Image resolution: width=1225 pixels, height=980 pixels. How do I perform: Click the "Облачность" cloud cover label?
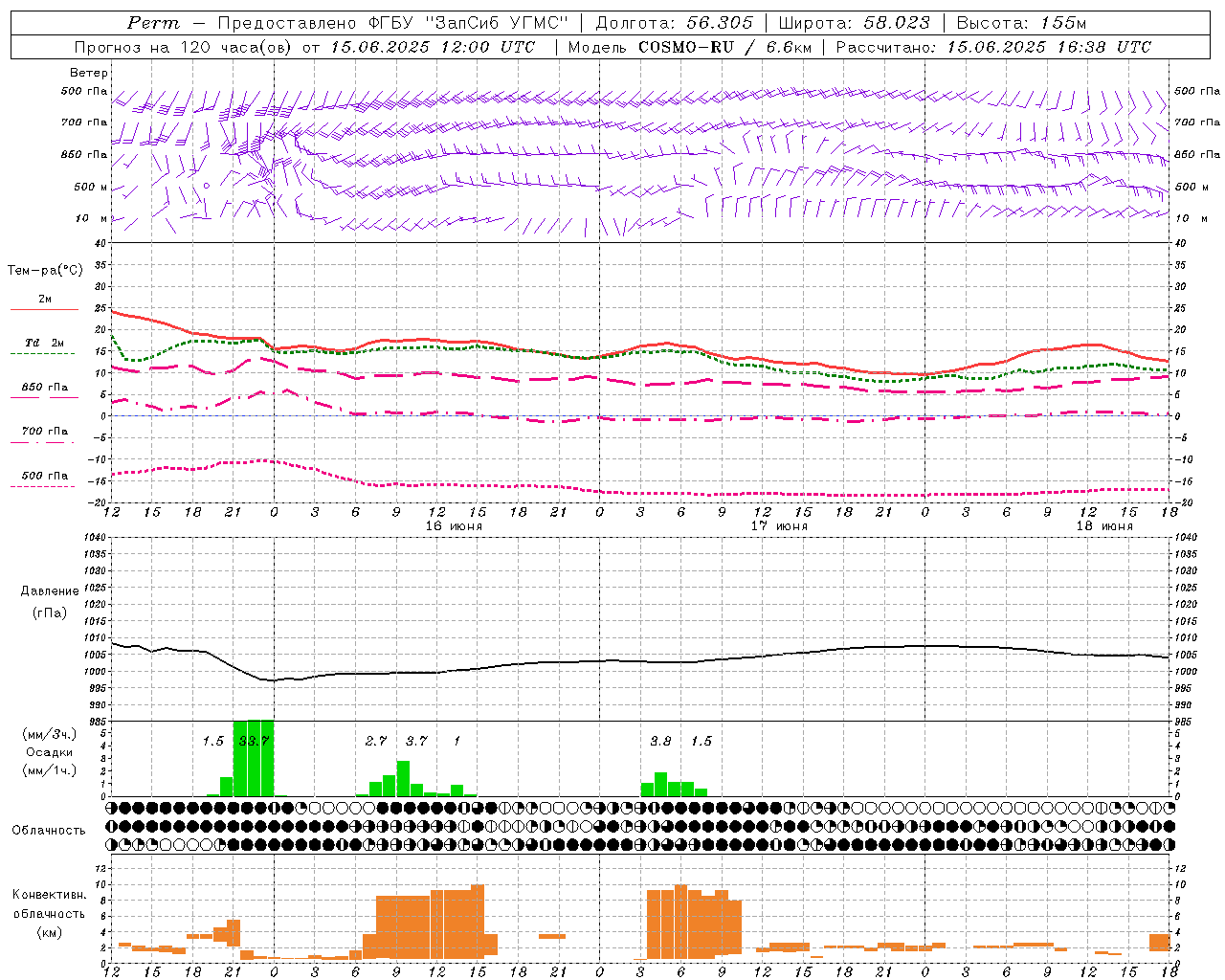[49, 831]
